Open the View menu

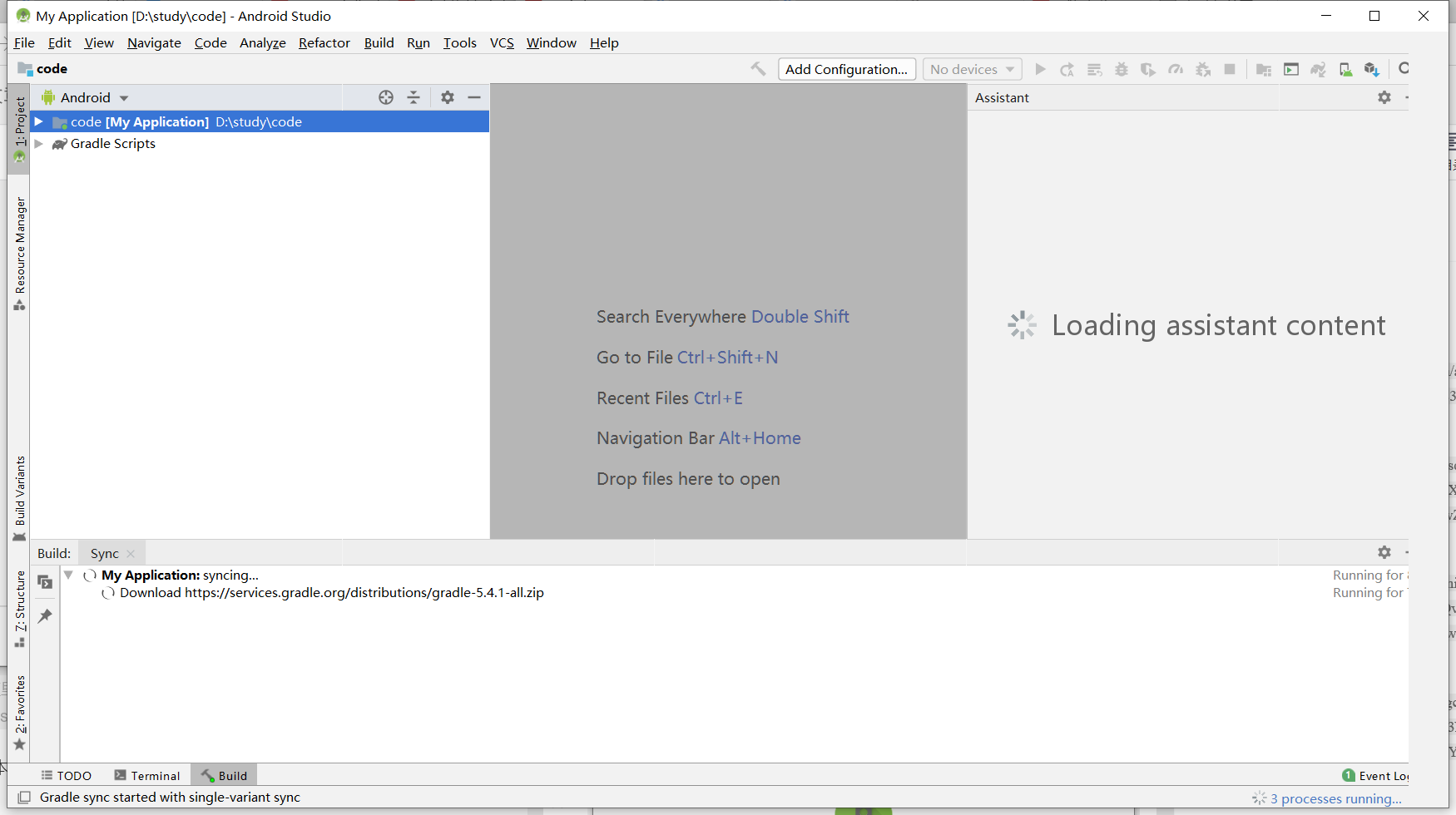(99, 43)
